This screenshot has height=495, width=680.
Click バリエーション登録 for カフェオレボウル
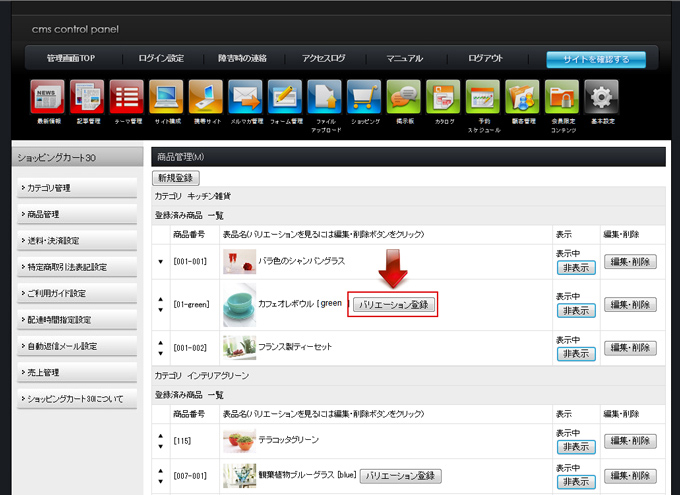click(395, 304)
